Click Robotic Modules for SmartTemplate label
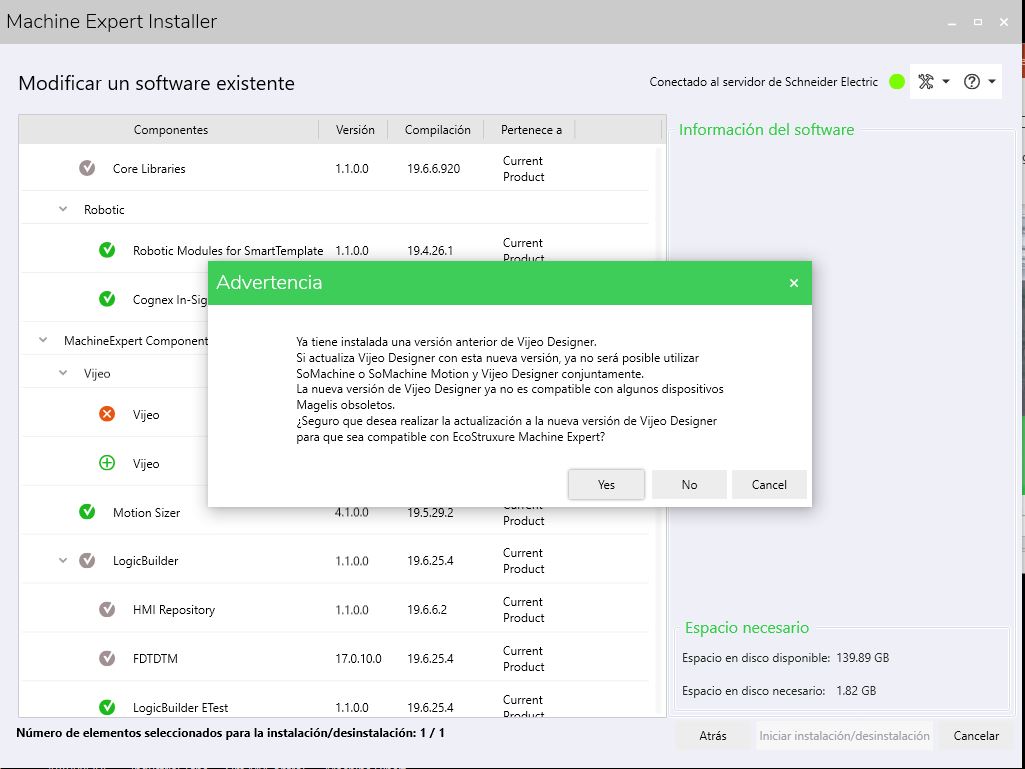 (228, 250)
